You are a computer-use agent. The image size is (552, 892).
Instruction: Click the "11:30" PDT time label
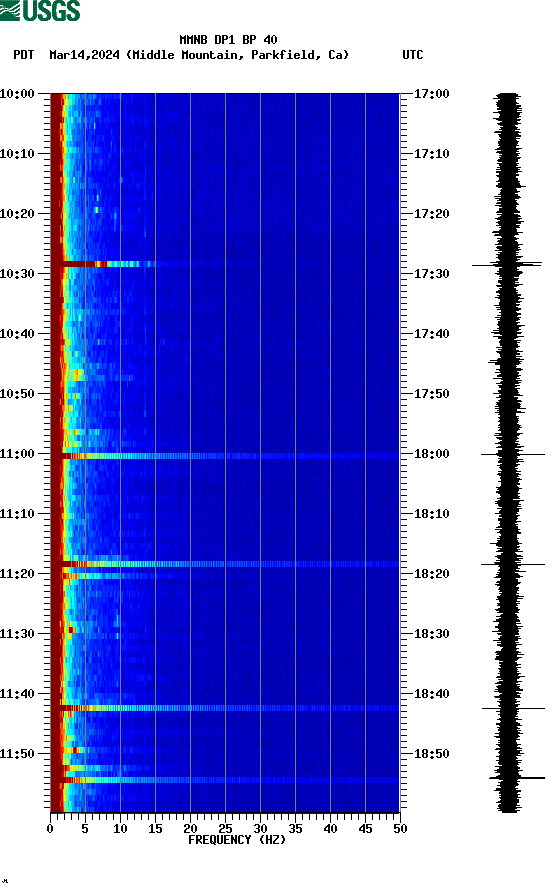click(17, 634)
